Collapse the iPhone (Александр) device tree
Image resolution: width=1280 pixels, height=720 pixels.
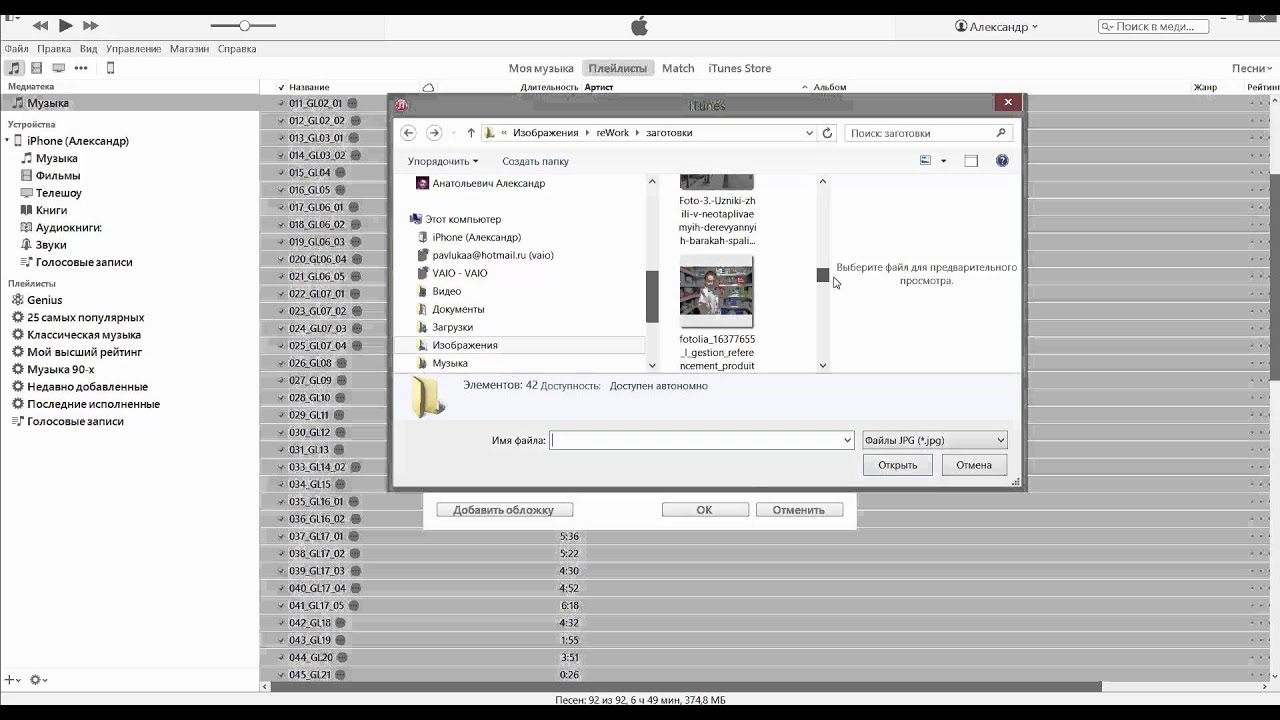(x=6, y=141)
